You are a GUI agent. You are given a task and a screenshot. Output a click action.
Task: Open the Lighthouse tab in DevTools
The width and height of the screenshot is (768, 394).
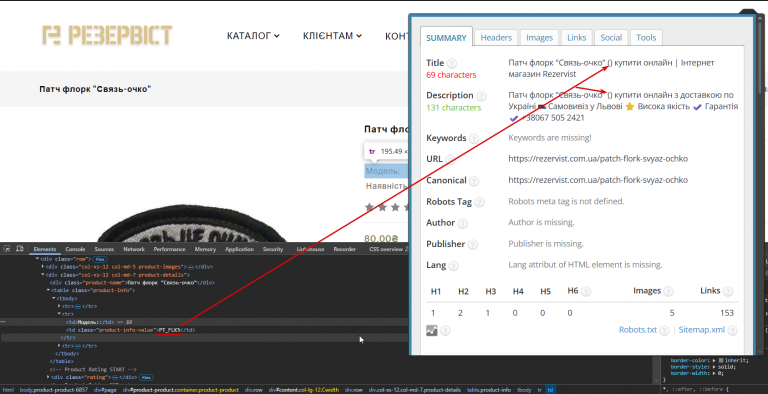coord(310,249)
